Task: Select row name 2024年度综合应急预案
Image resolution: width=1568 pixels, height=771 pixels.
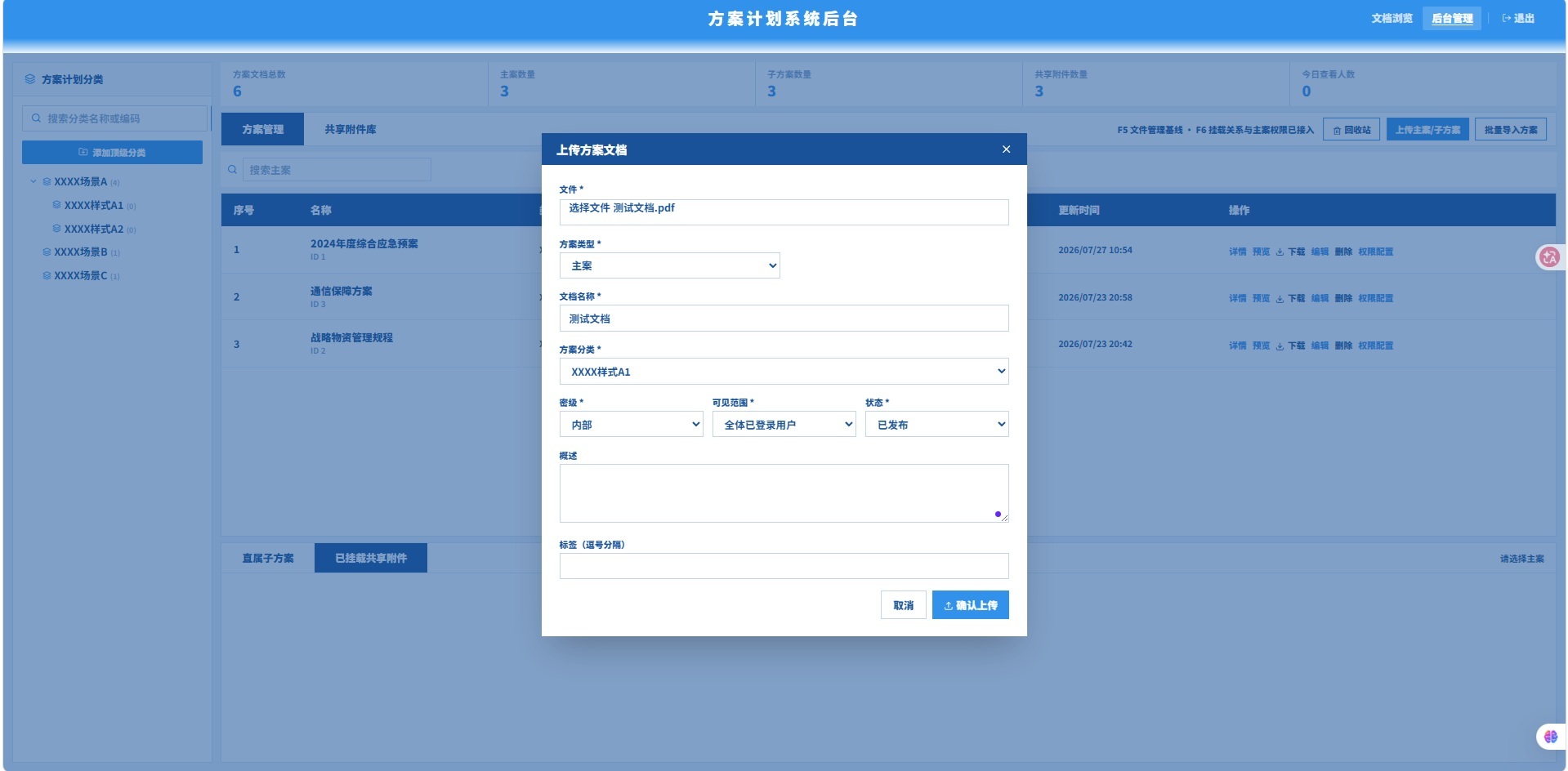Action: [364, 243]
